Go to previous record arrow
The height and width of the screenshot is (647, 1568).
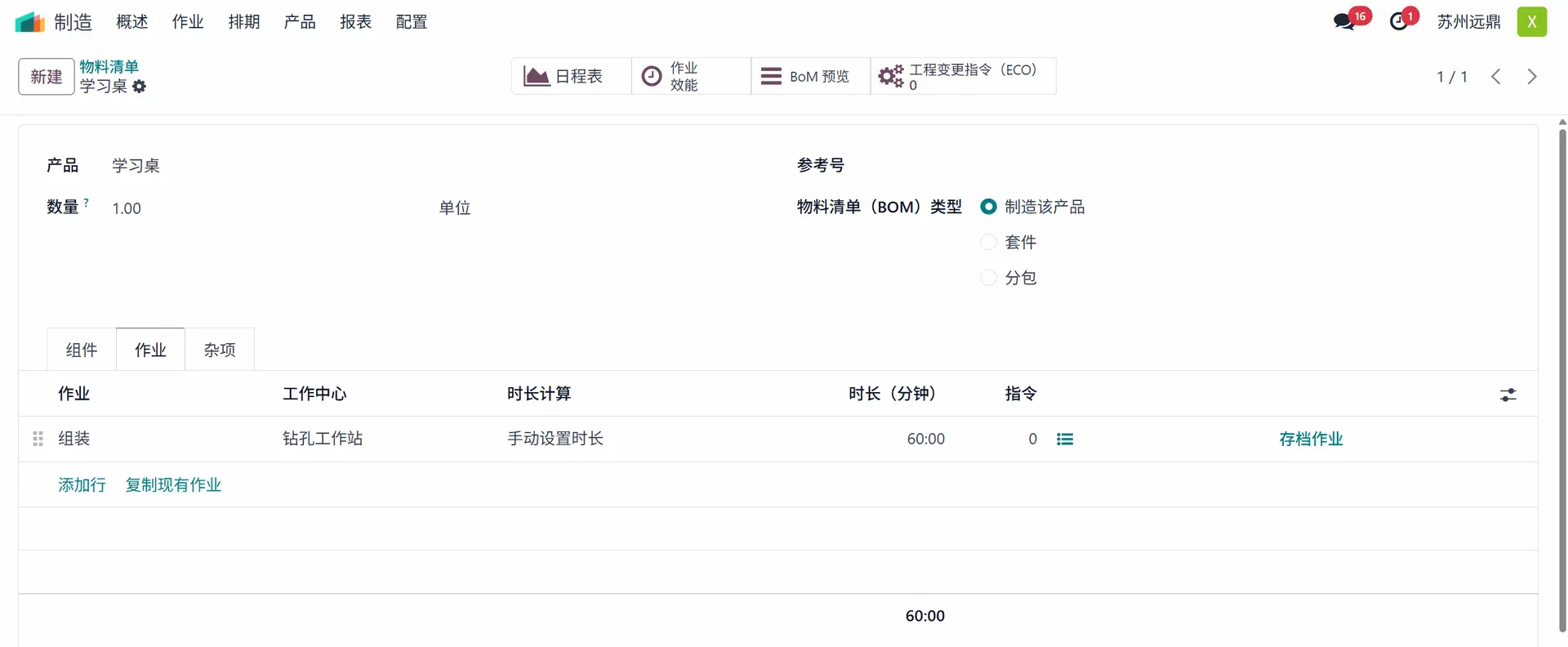coord(1496,77)
